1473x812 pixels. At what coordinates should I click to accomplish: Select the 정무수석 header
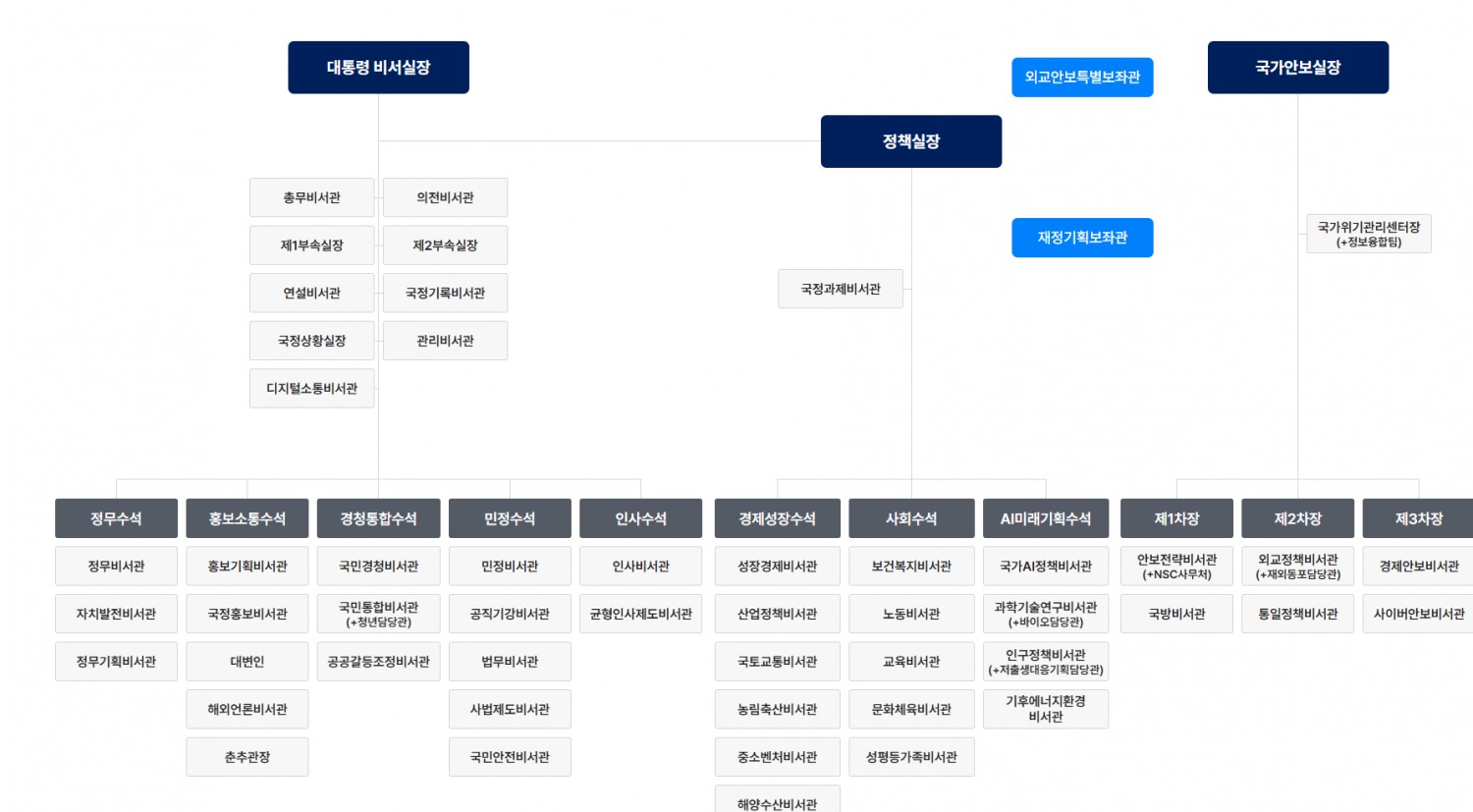click(116, 517)
